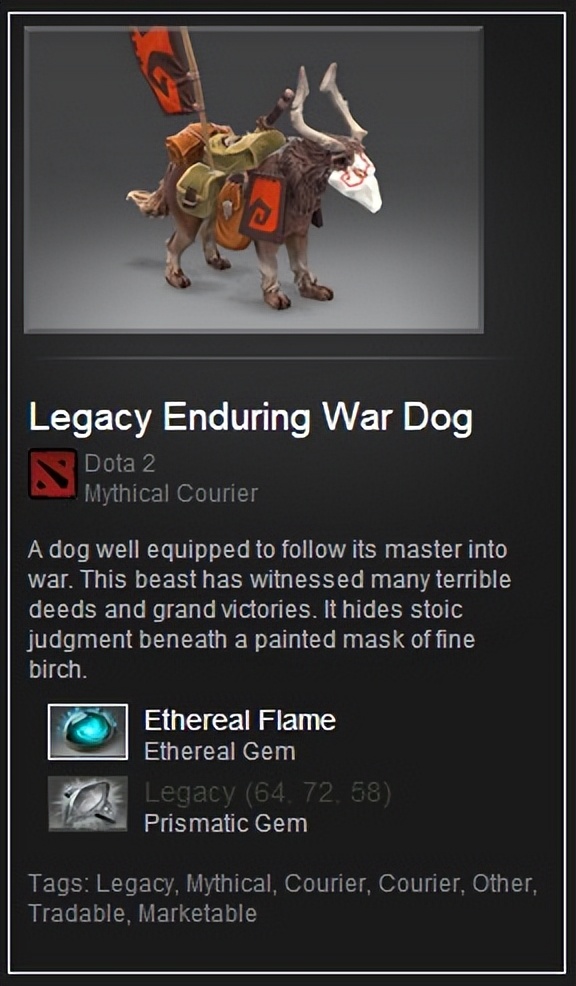Click the Legacy (64, 72, 58) color label
Image resolution: width=576 pixels, height=986 pixels.
268,794
